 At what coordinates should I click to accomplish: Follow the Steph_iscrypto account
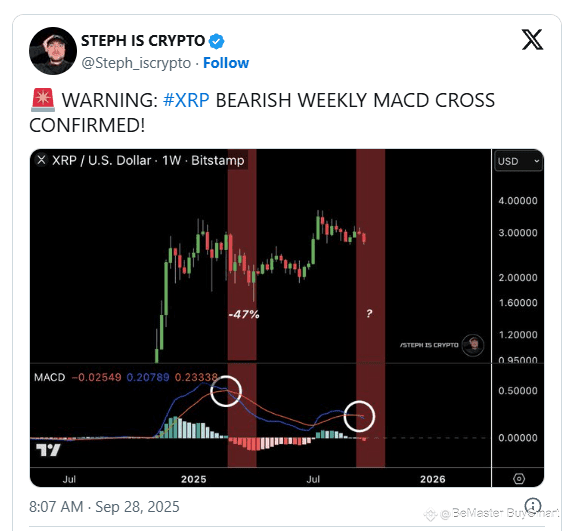point(226,63)
